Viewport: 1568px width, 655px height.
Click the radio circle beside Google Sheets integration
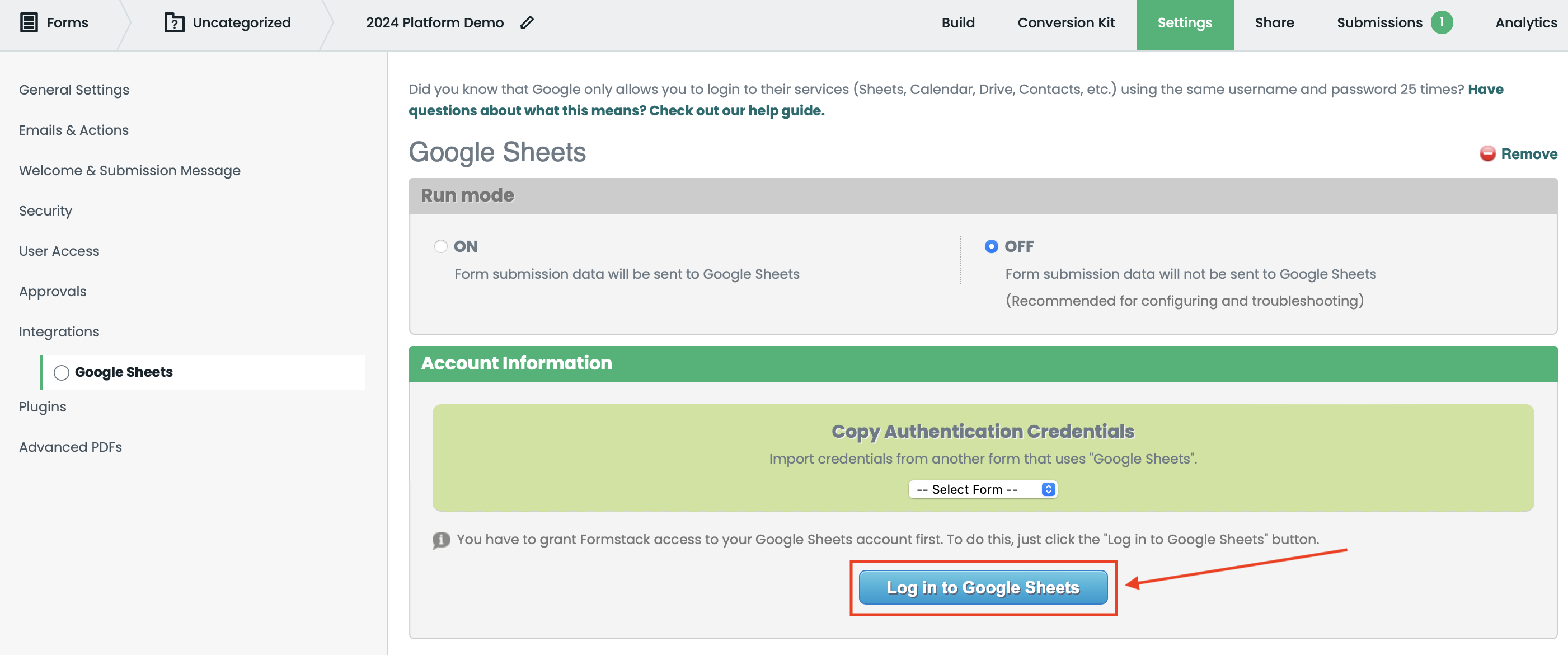click(61, 372)
